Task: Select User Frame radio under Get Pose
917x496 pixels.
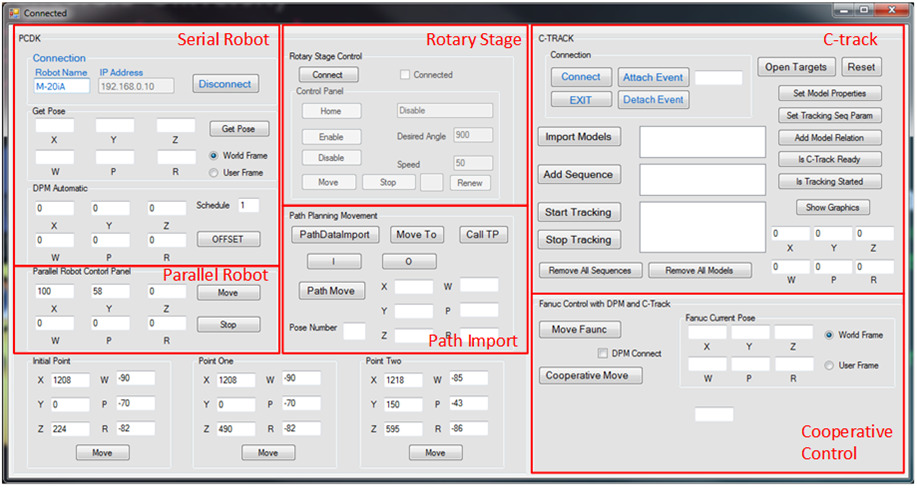Action: point(214,173)
